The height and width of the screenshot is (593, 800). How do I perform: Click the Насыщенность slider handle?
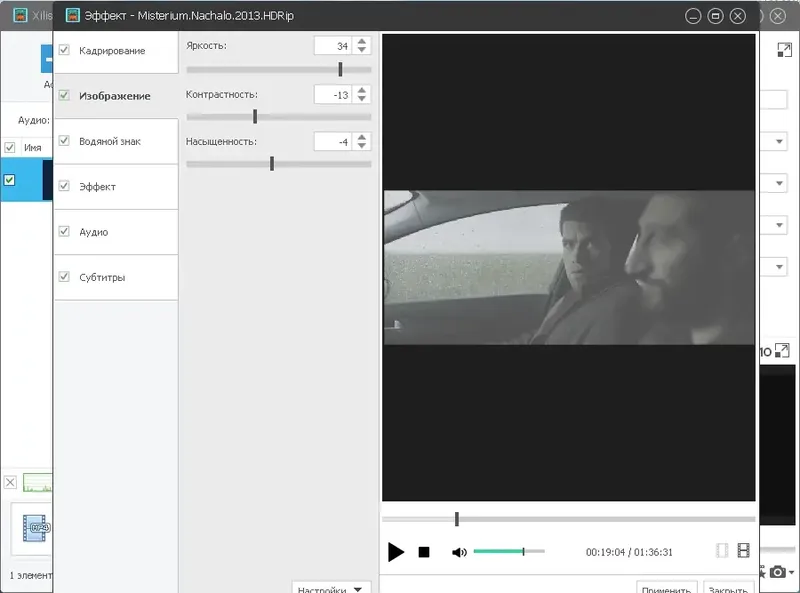coord(272,163)
